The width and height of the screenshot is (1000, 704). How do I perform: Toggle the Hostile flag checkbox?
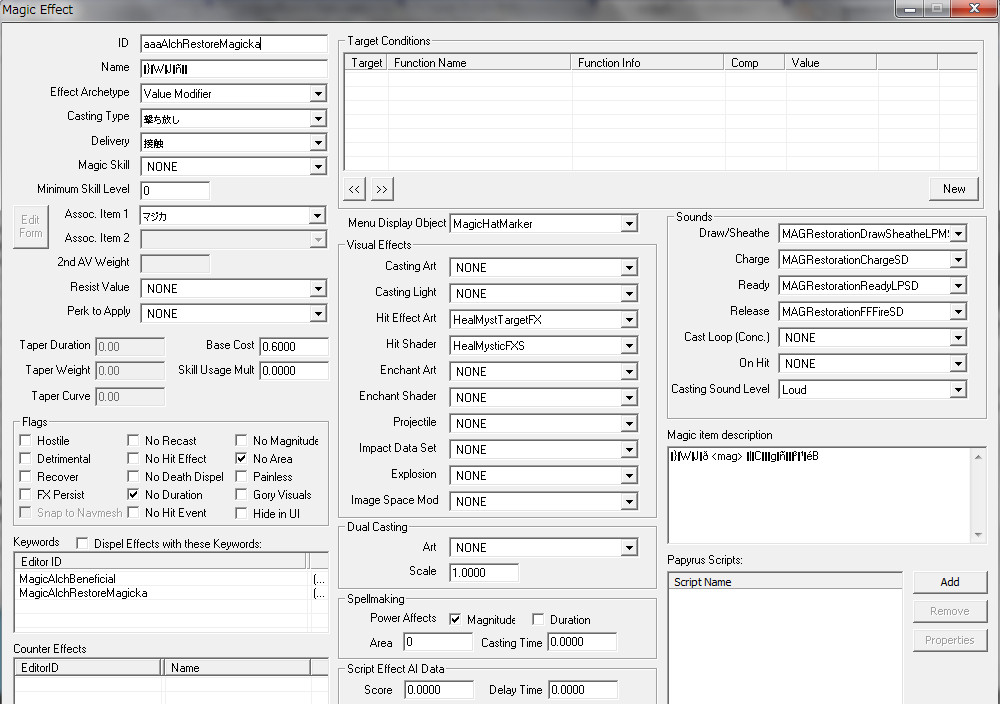26,441
